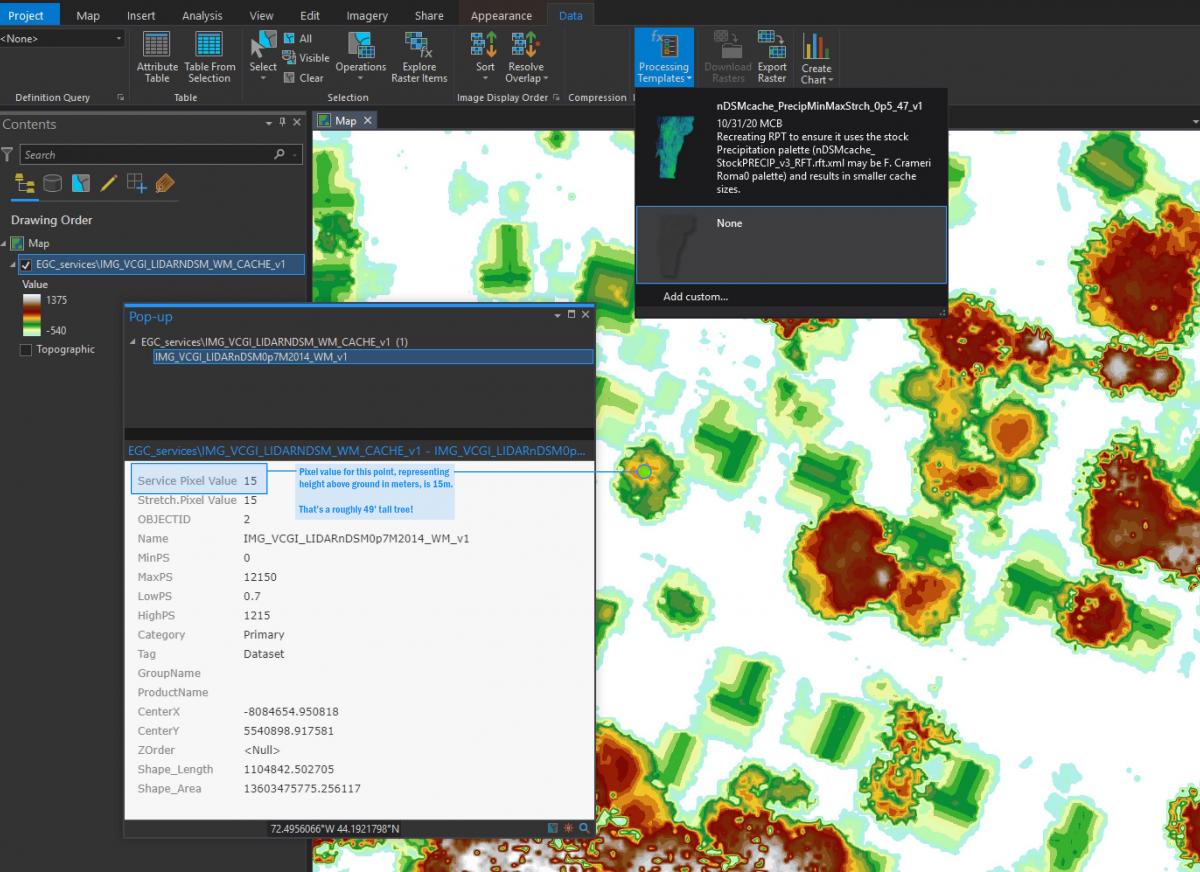Click the flash feature icon in Pop-up footer
The width and height of the screenshot is (1200, 872).
tap(569, 828)
